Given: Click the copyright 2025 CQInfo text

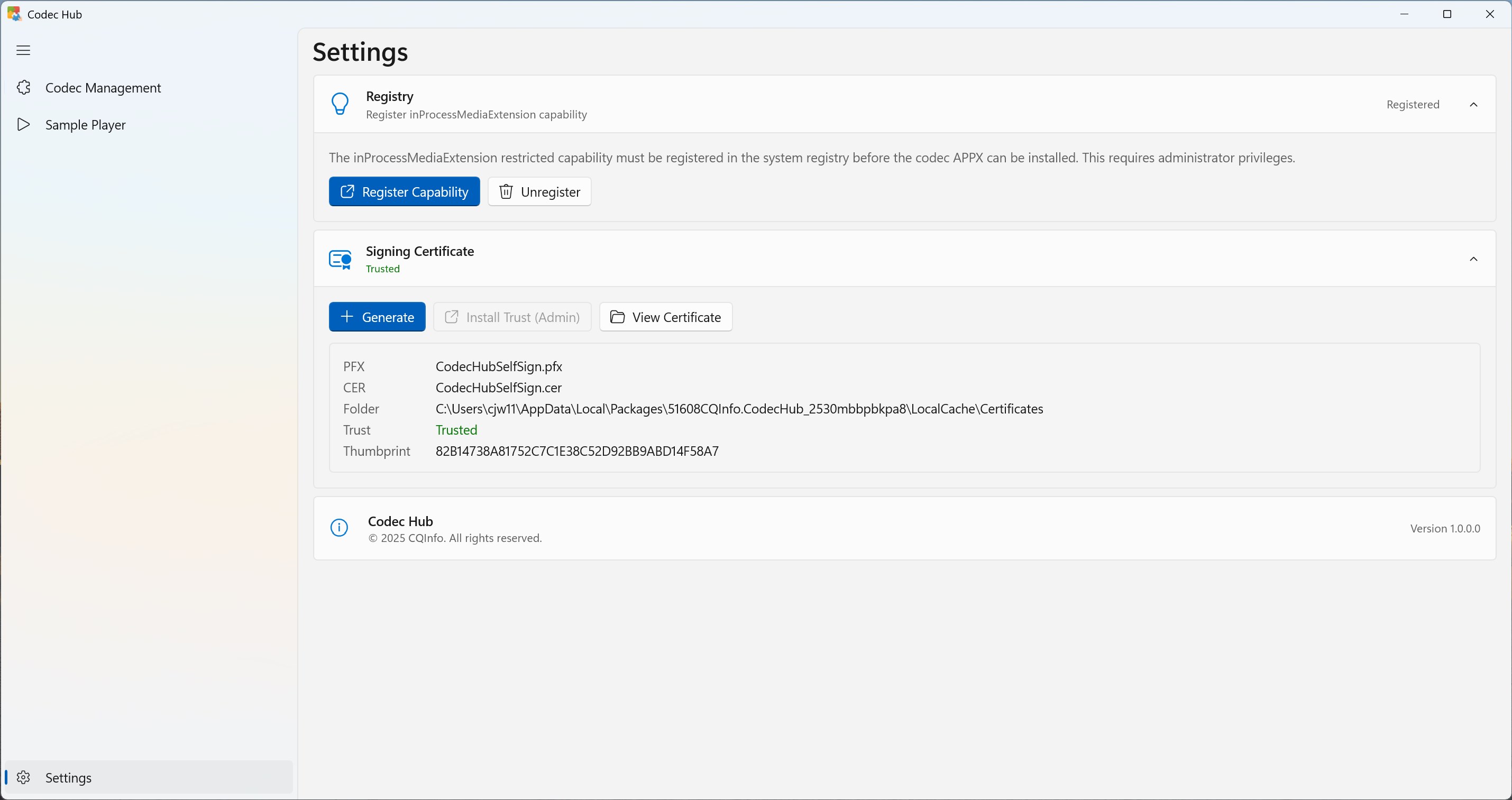Looking at the screenshot, I should point(455,538).
